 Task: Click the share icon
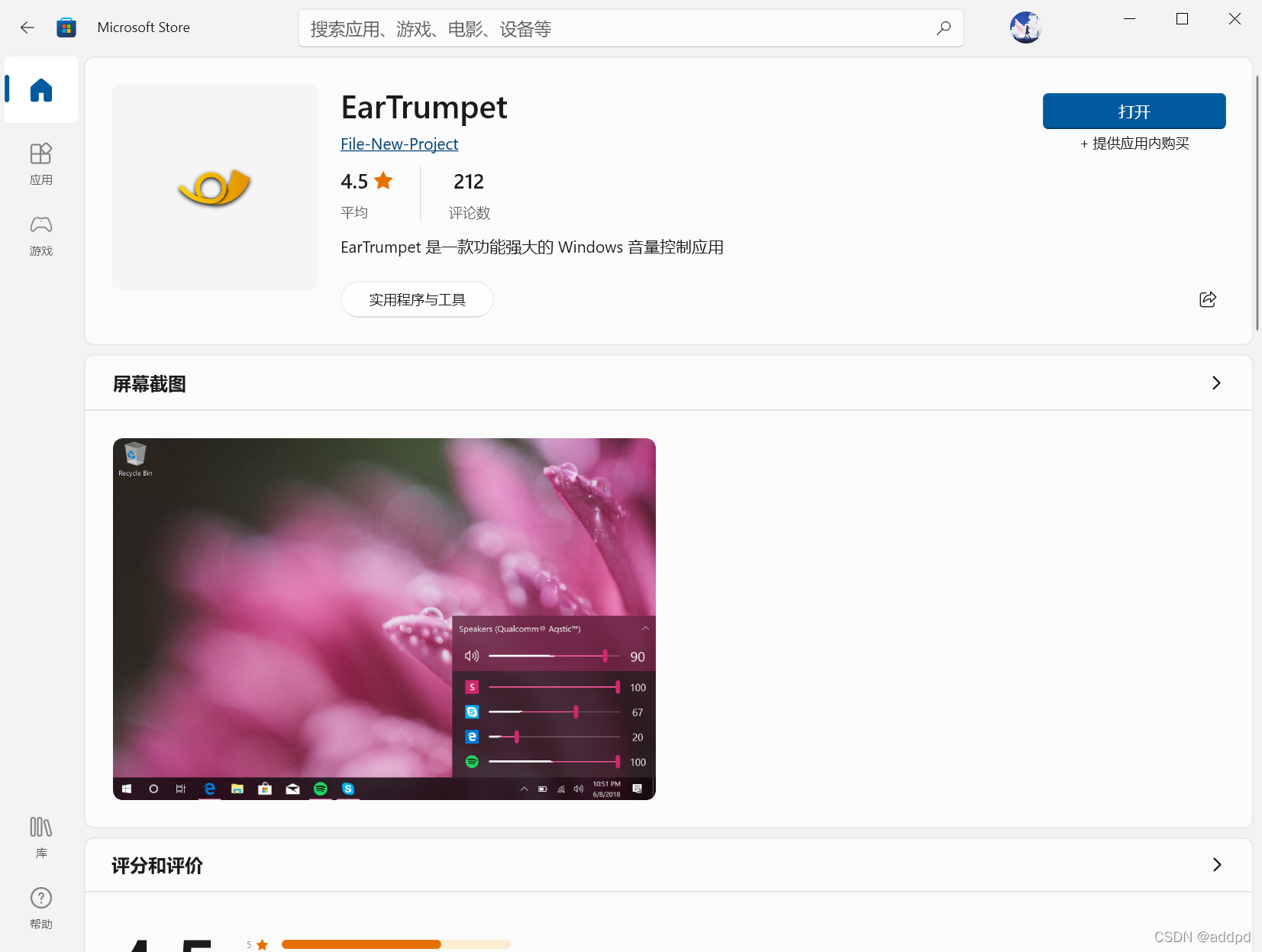click(1208, 299)
